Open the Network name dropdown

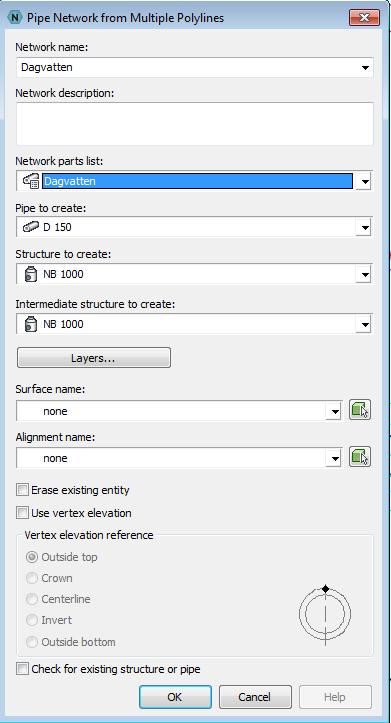[365, 67]
